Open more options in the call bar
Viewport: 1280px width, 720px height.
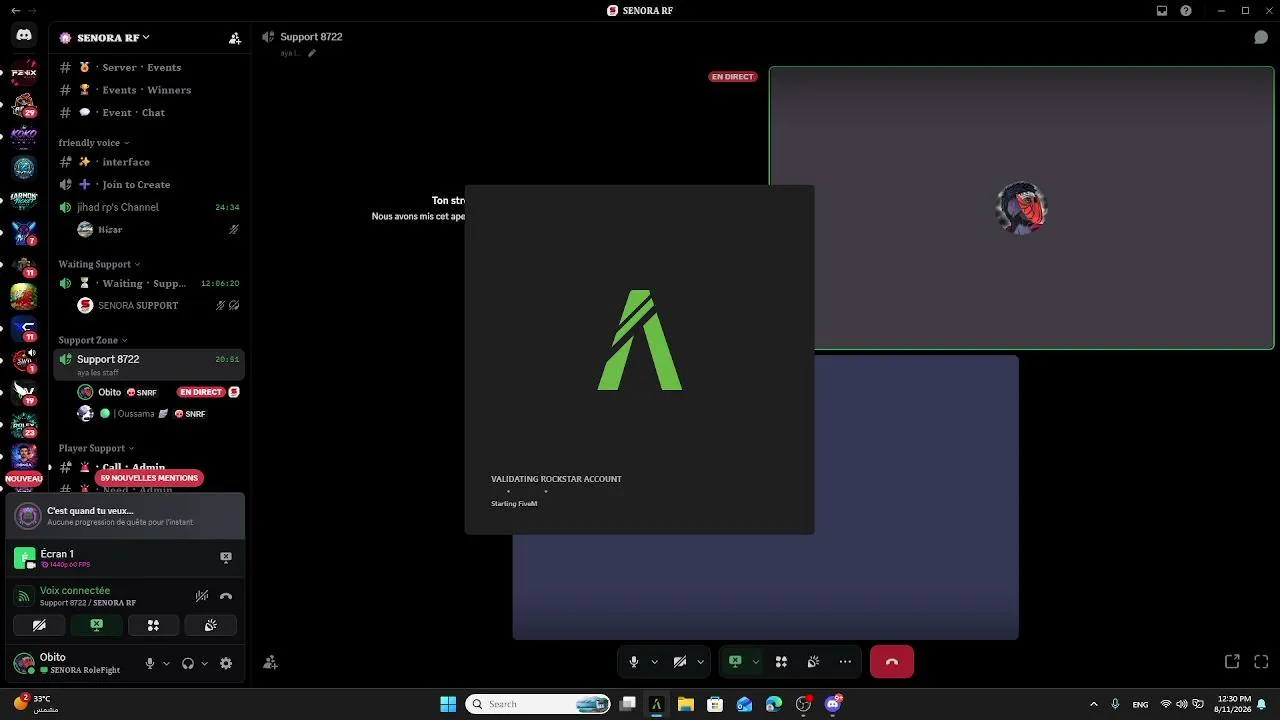coord(845,662)
